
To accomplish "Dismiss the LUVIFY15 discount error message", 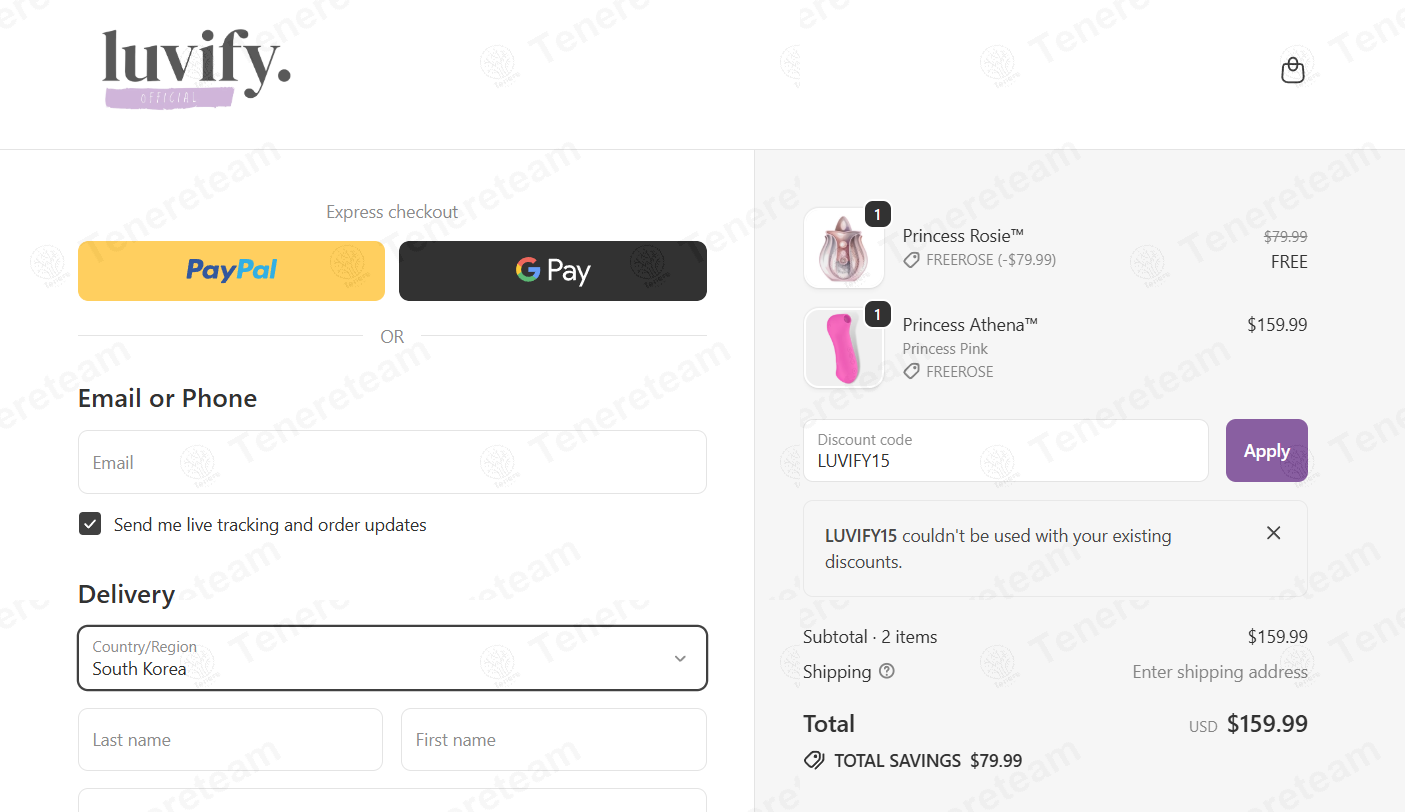I will point(1273,533).
